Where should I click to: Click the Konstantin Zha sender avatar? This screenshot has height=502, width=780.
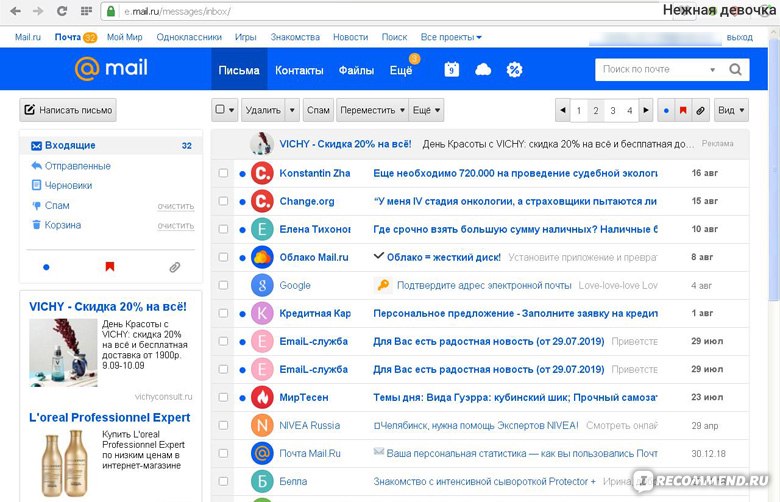[262, 173]
